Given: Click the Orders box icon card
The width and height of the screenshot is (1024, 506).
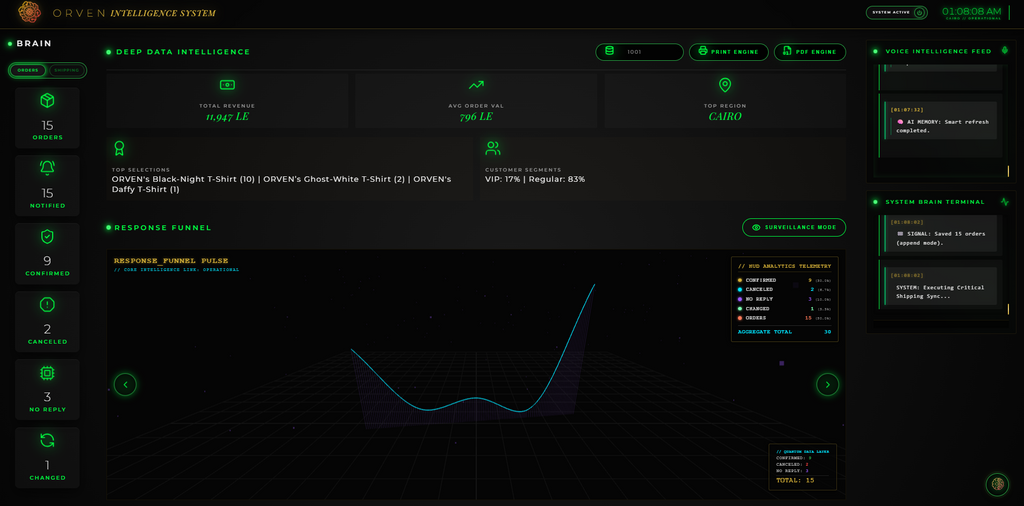Looking at the screenshot, I should click(x=47, y=118).
